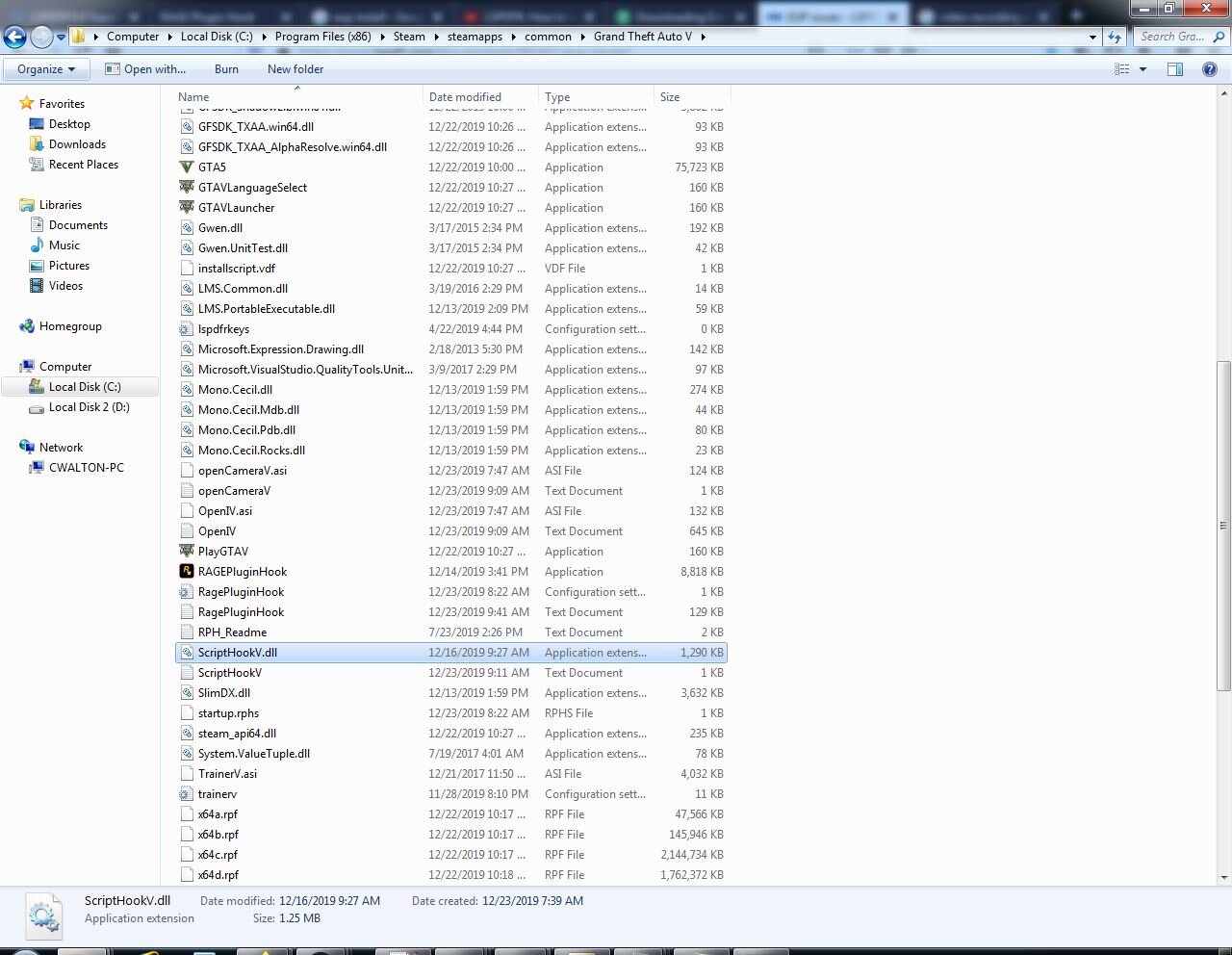Open the recent pages dropdown arrow
Image resolution: width=1232 pixels, height=955 pixels.
[x=61, y=38]
